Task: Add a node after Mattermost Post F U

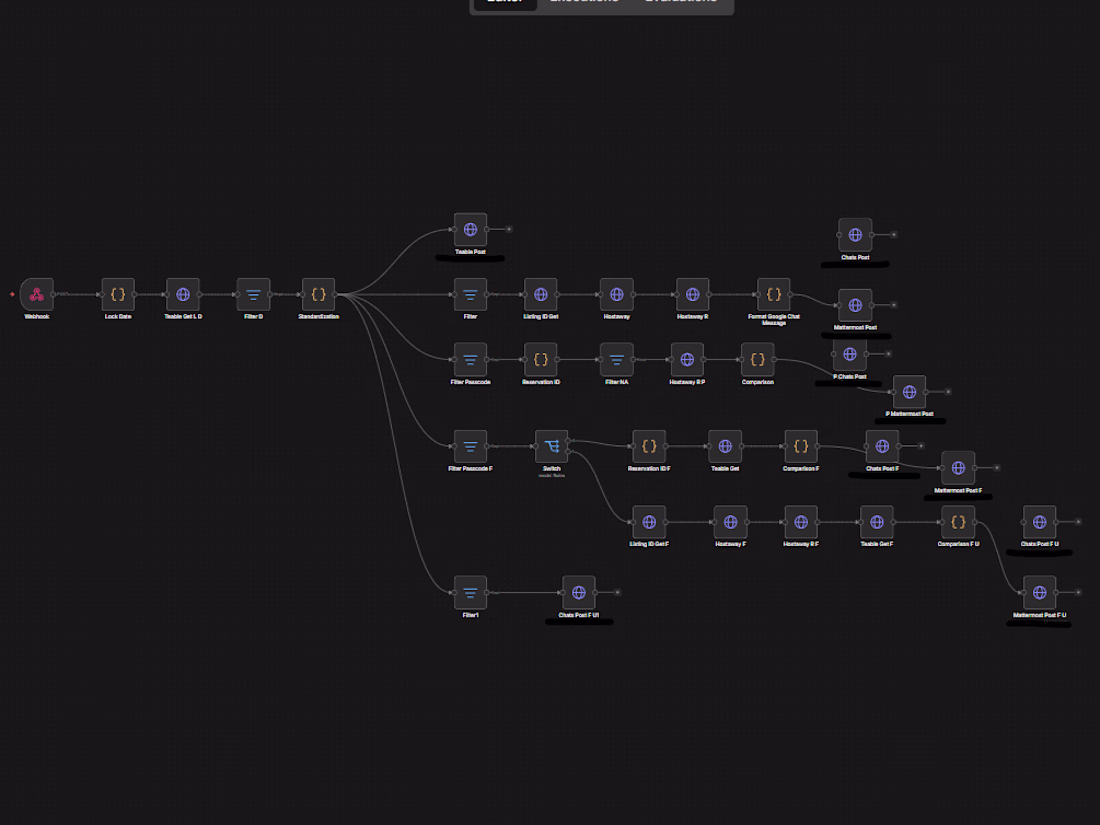Action: (1078, 593)
